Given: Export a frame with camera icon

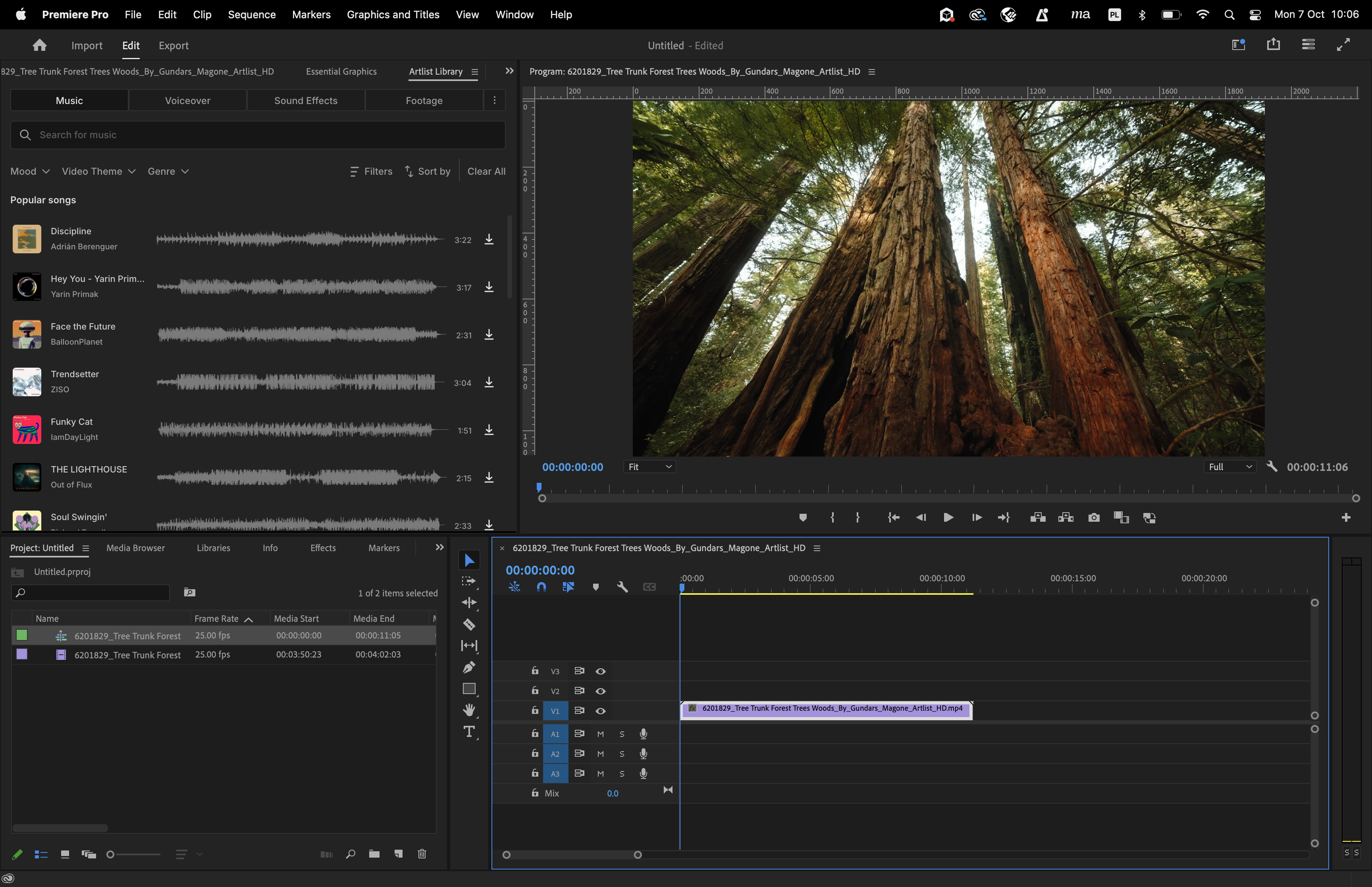Looking at the screenshot, I should pos(1094,517).
